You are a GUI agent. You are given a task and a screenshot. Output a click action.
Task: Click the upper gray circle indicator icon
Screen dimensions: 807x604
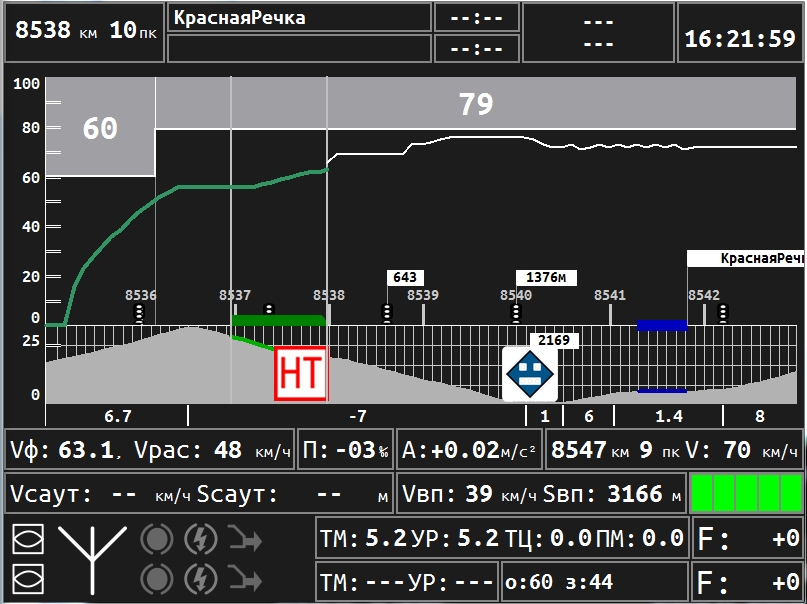[x=156, y=540]
